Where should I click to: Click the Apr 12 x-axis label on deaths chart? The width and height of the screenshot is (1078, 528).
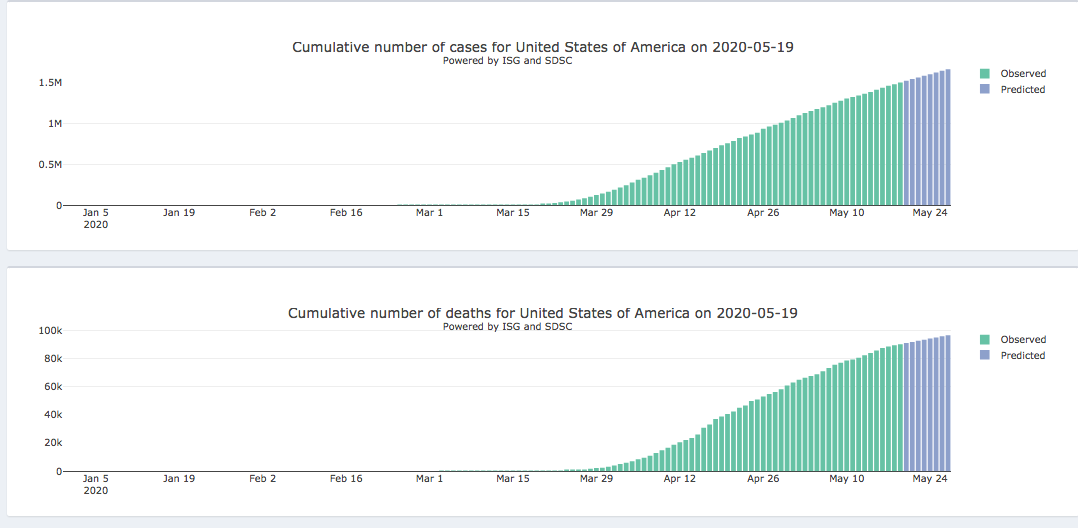tap(680, 479)
